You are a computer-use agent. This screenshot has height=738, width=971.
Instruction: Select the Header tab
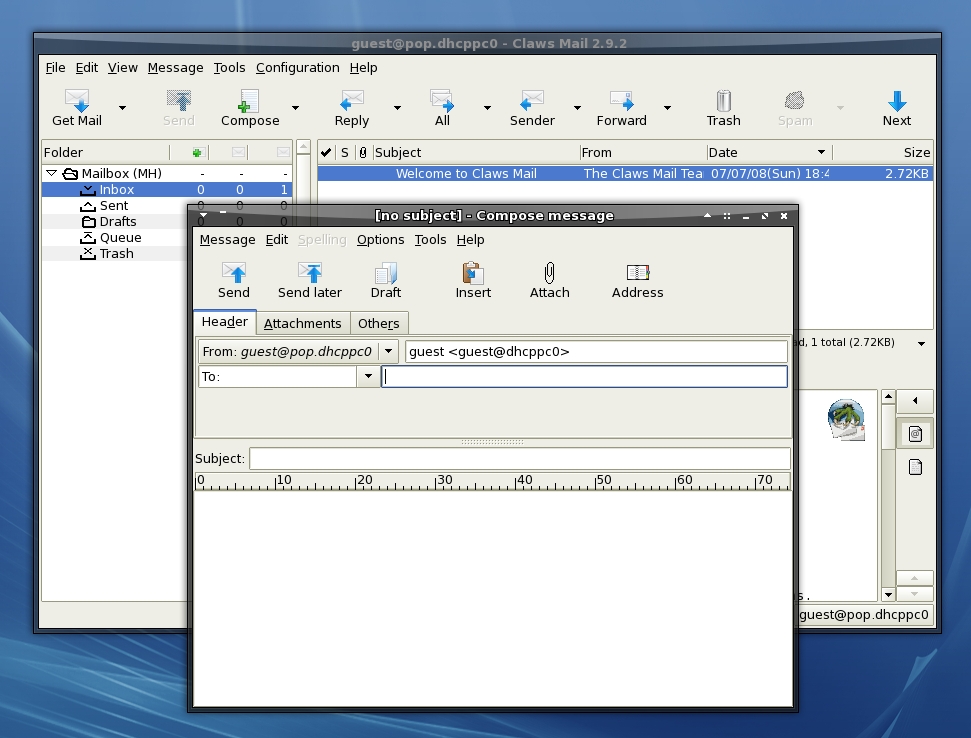[x=225, y=322]
